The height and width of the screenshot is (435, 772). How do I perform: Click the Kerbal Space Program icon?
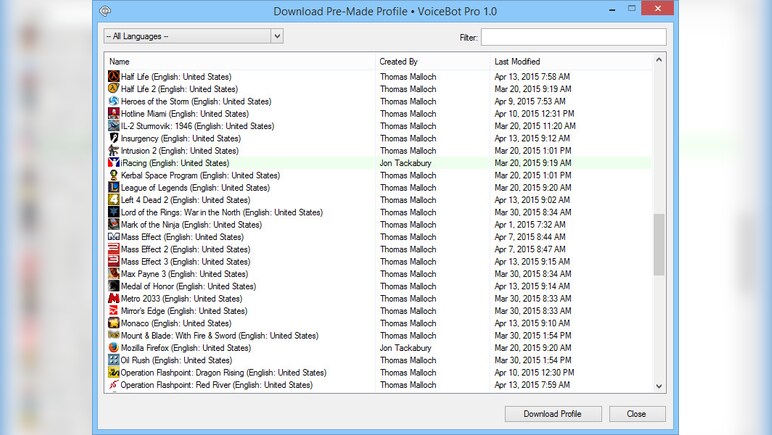pyautogui.click(x=114, y=175)
